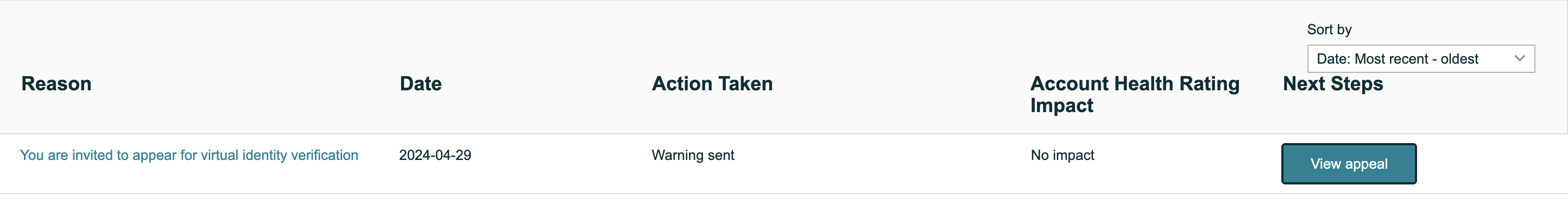This screenshot has width=1568, height=210.
Task: Select the No impact cell
Action: pyautogui.click(x=1062, y=155)
